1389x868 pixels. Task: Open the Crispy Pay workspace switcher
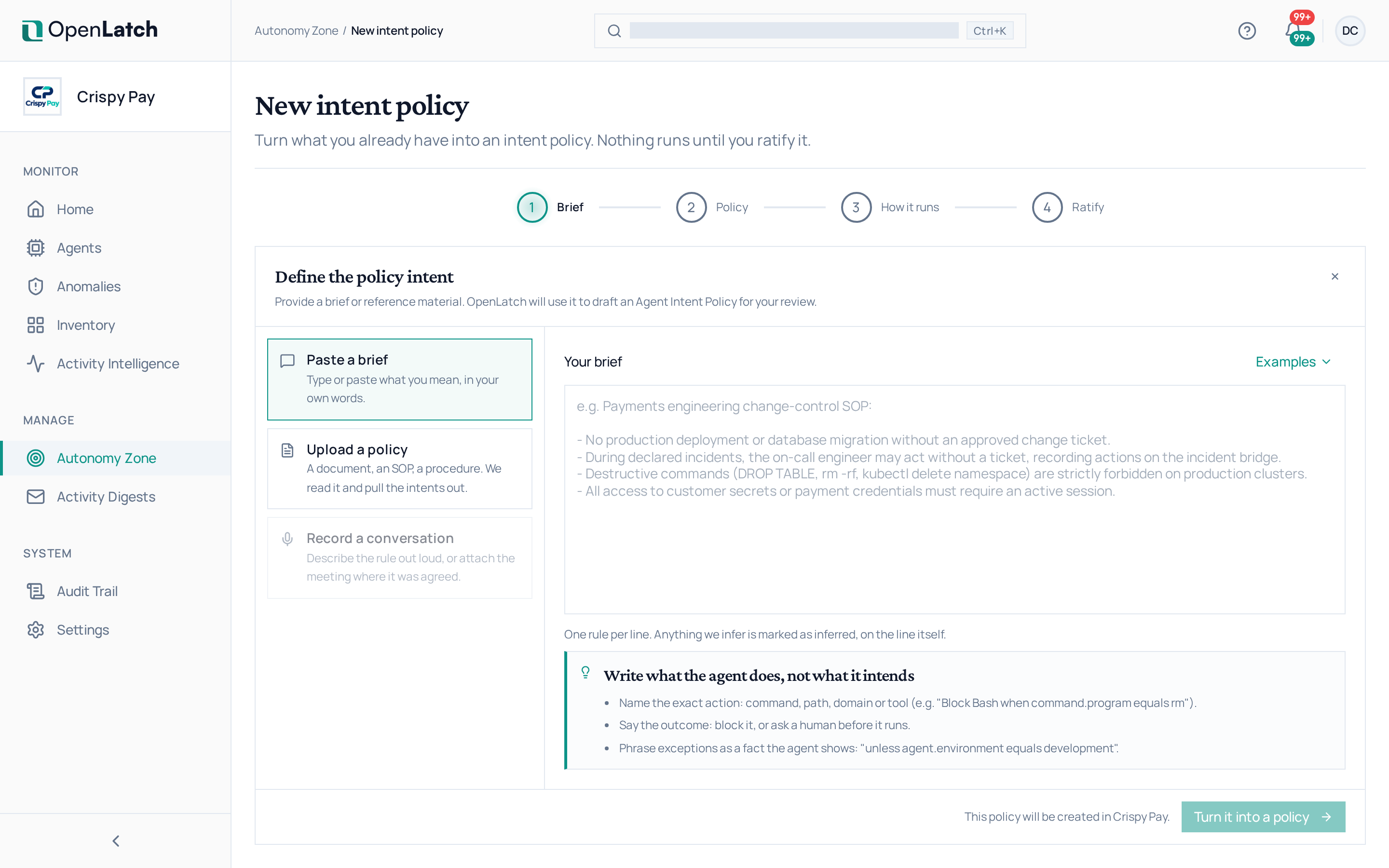point(115,96)
